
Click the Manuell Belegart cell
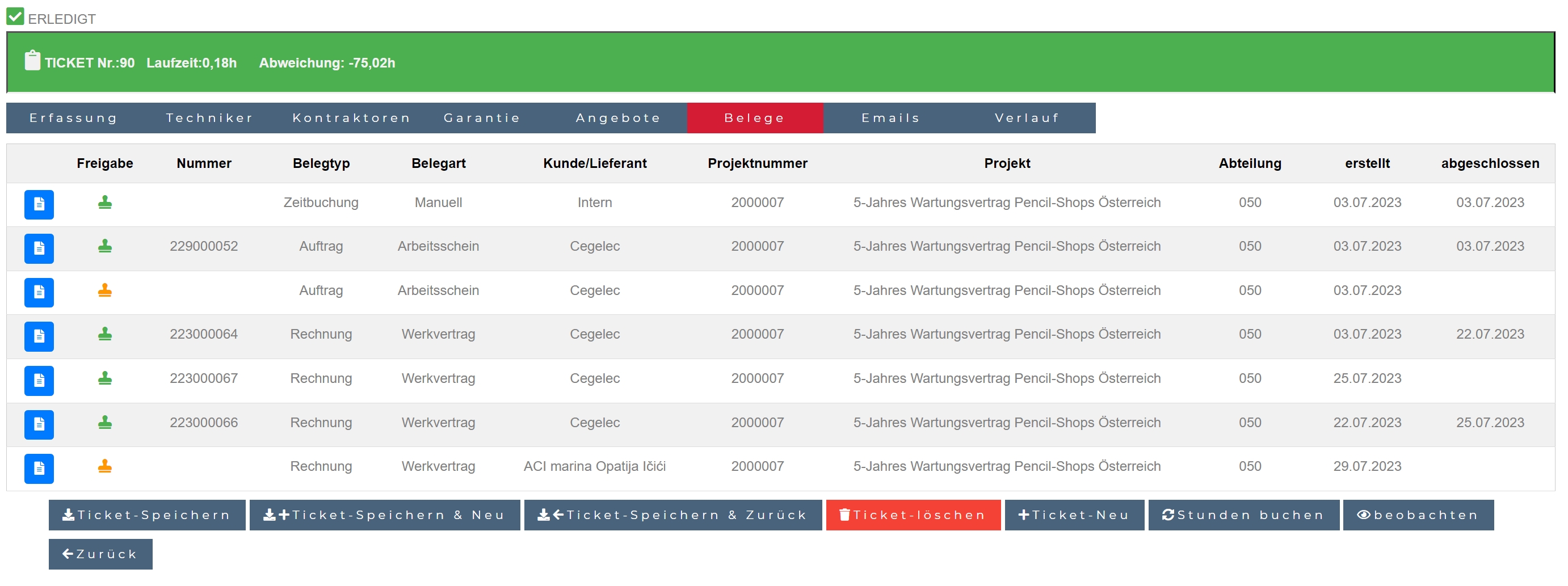(438, 202)
